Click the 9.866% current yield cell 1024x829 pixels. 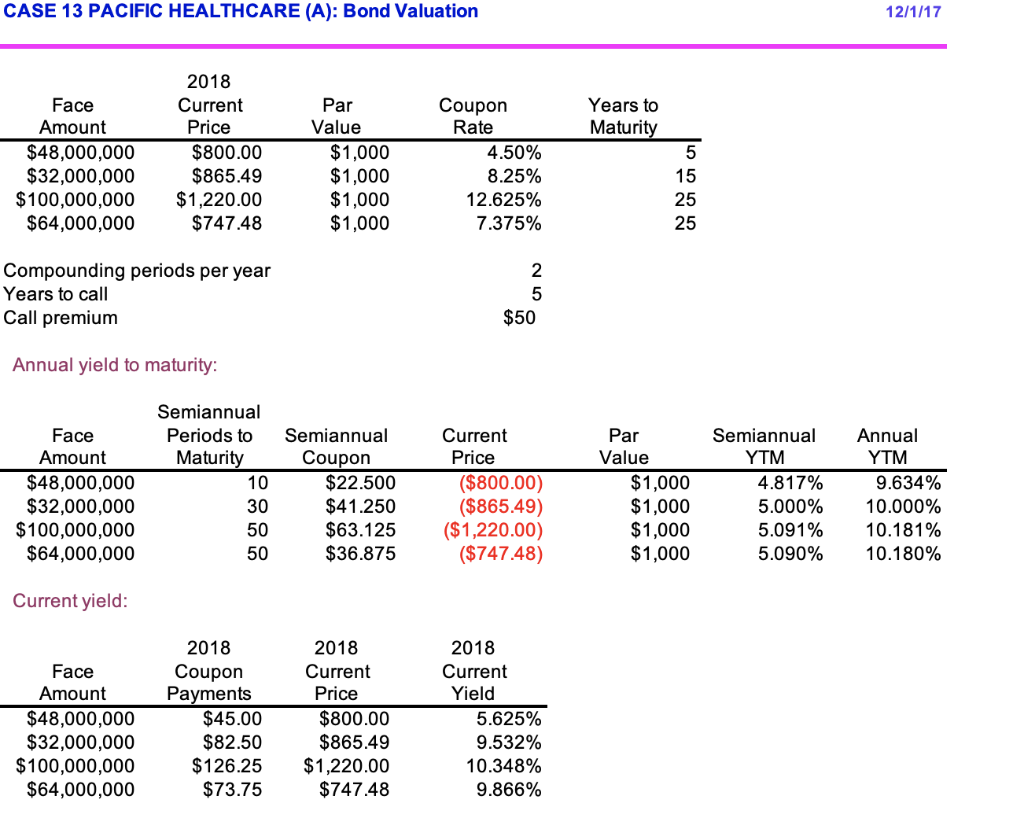pos(507,789)
